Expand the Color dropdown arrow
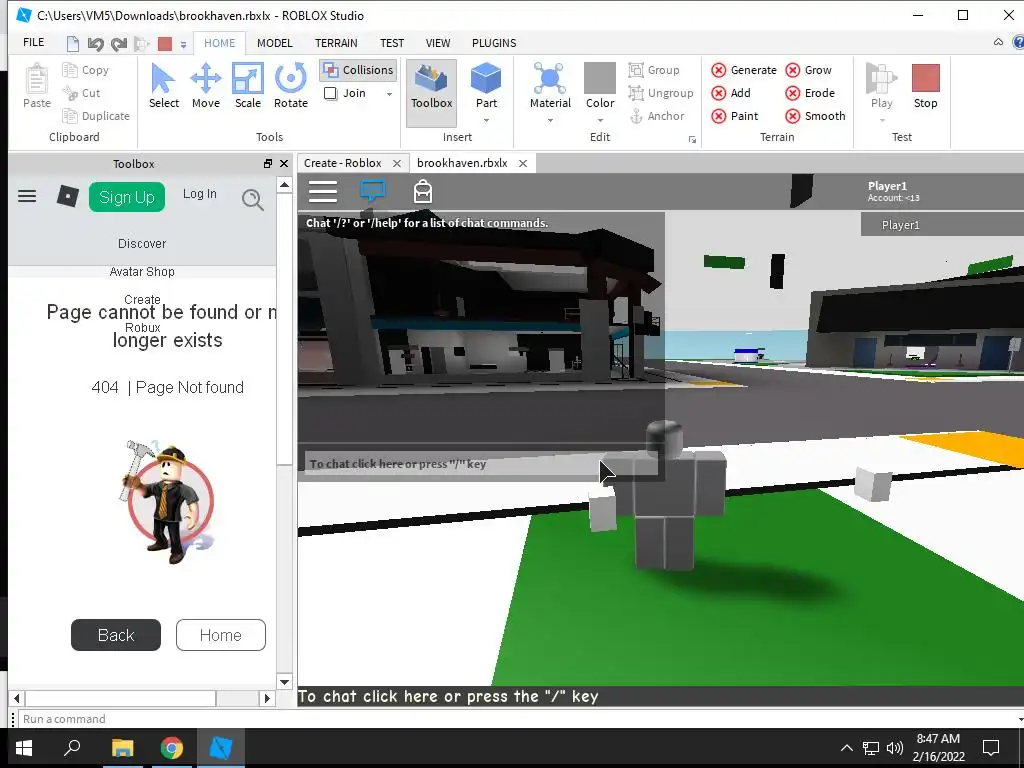Image resolution: width=1024 pixels, height=768 pixels. 600,120
